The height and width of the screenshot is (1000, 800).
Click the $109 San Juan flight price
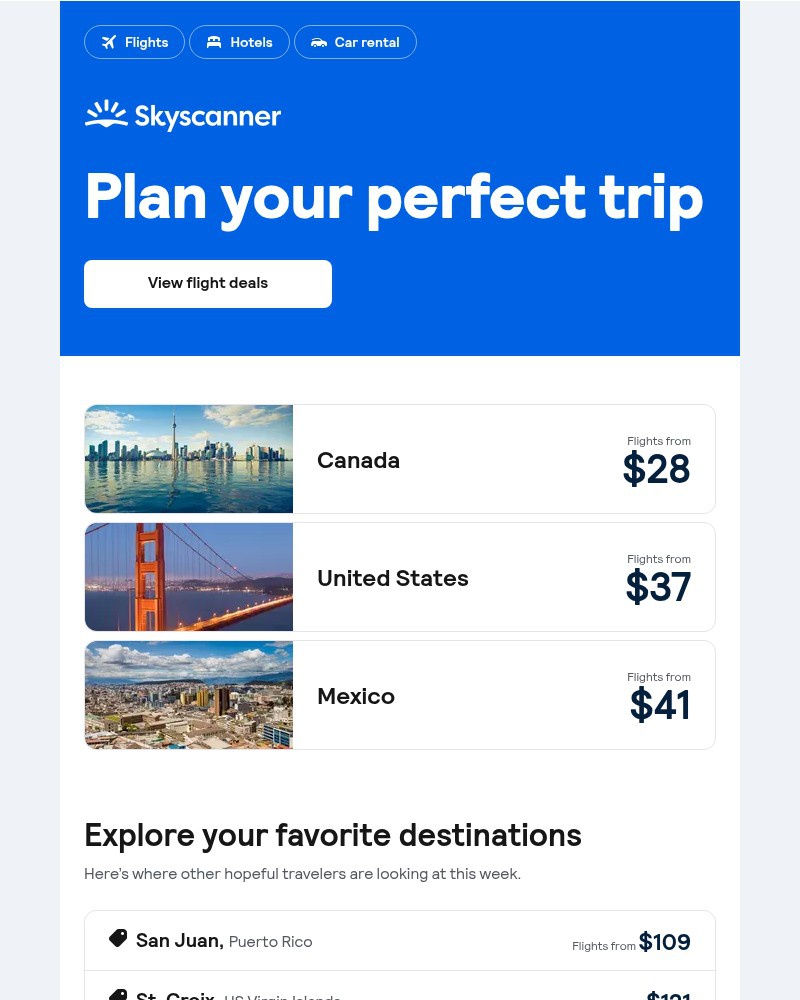click(x=664, y=941)
